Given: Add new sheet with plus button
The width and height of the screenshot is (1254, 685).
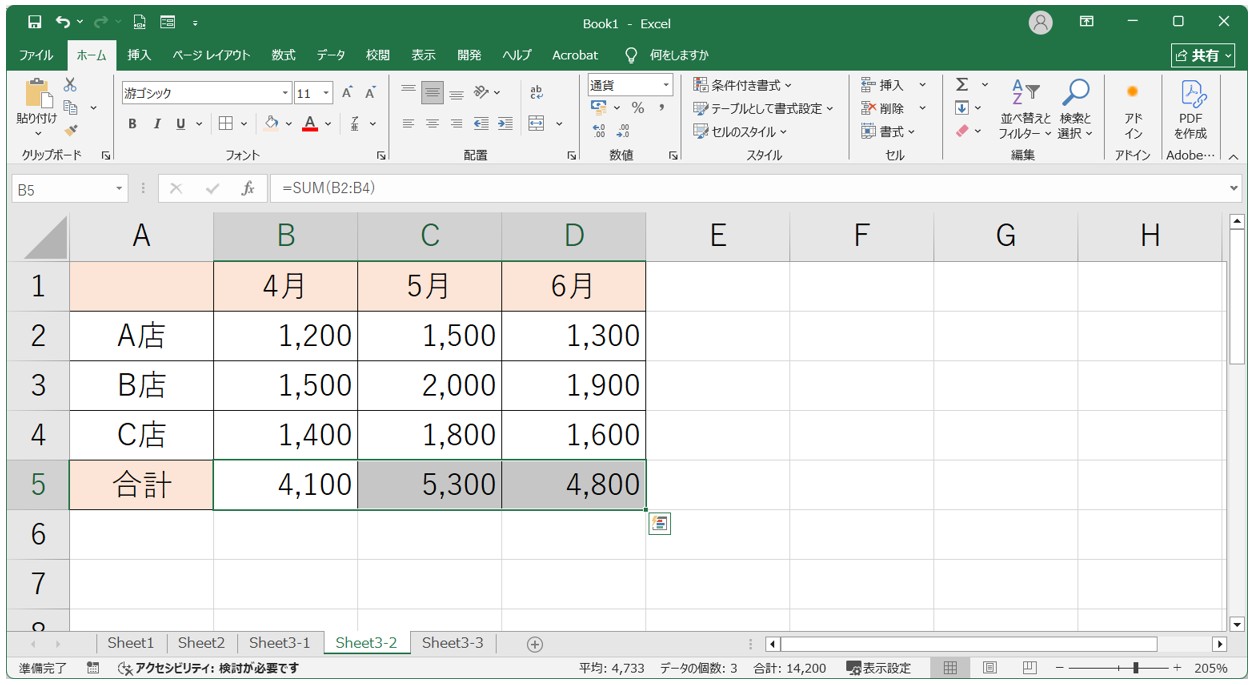Looking at the screenshot, I should click(534, 644).
